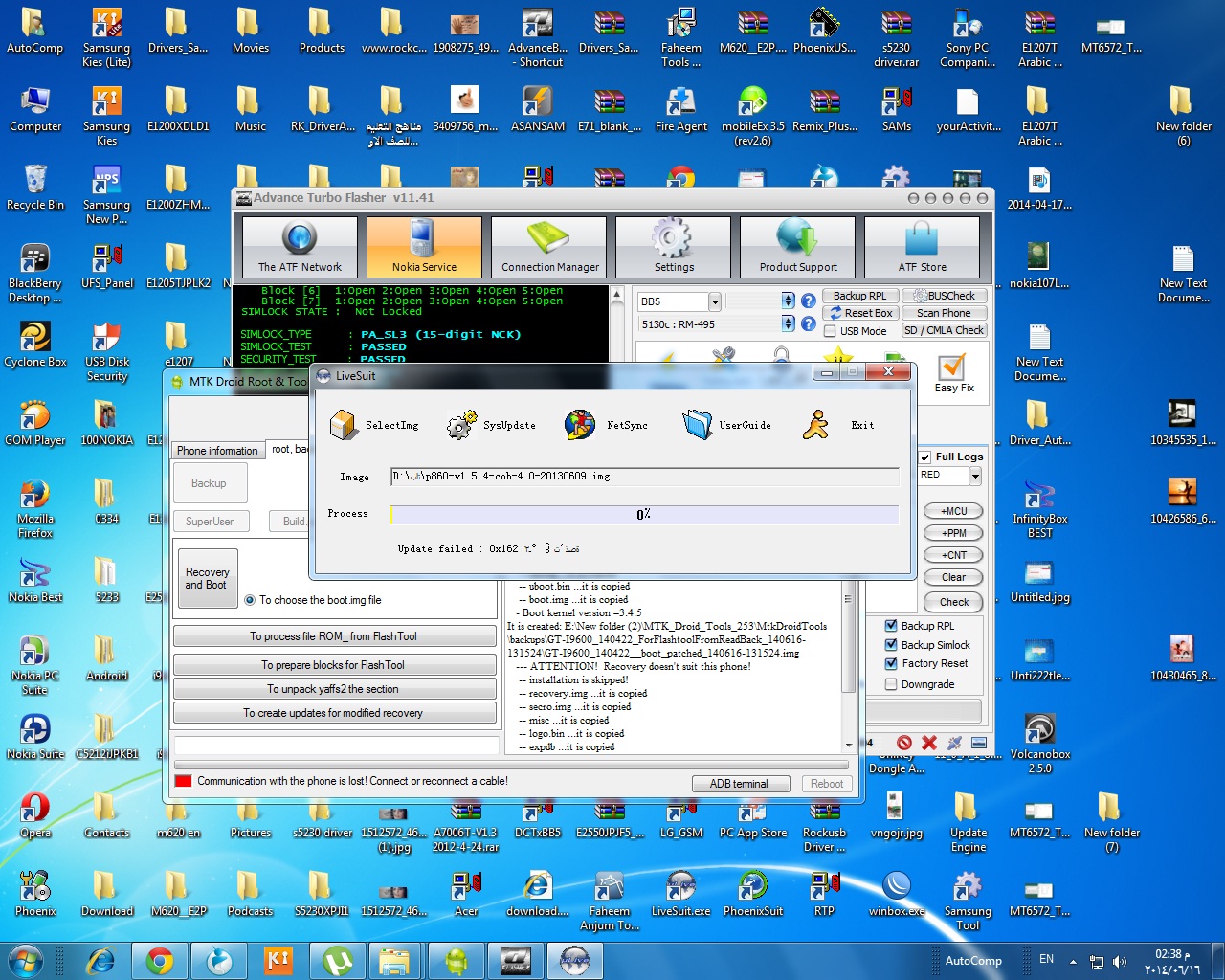Open uTorrent from the taskbar

click(337, 961)
